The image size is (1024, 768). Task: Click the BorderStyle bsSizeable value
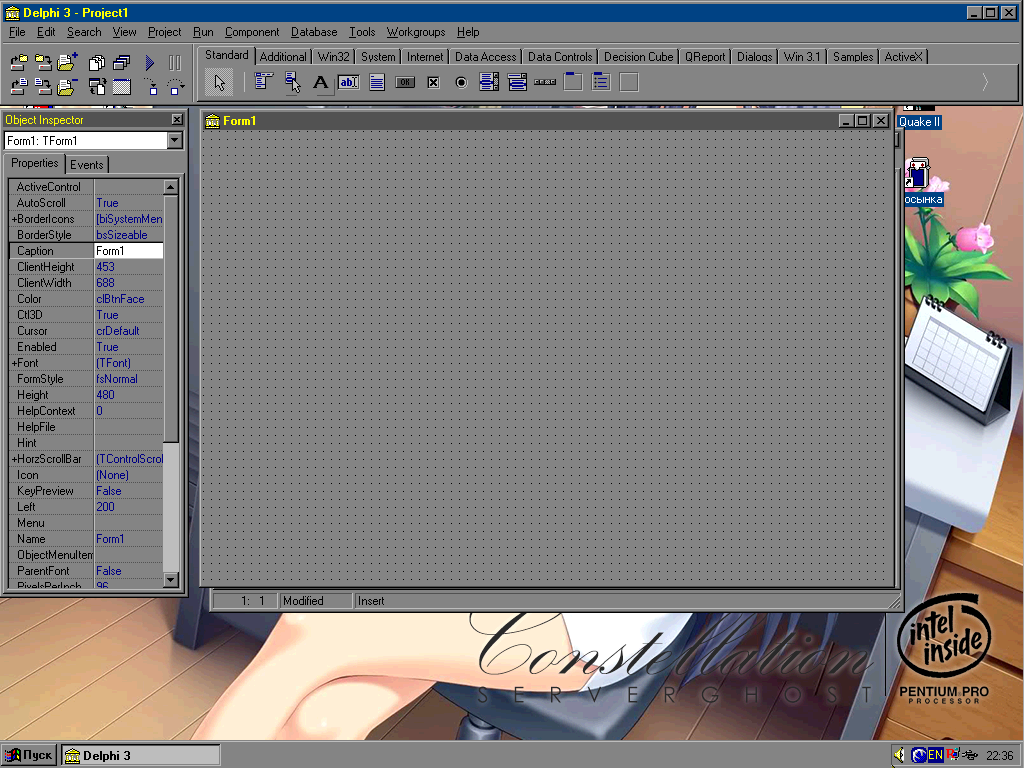[129, 235]
